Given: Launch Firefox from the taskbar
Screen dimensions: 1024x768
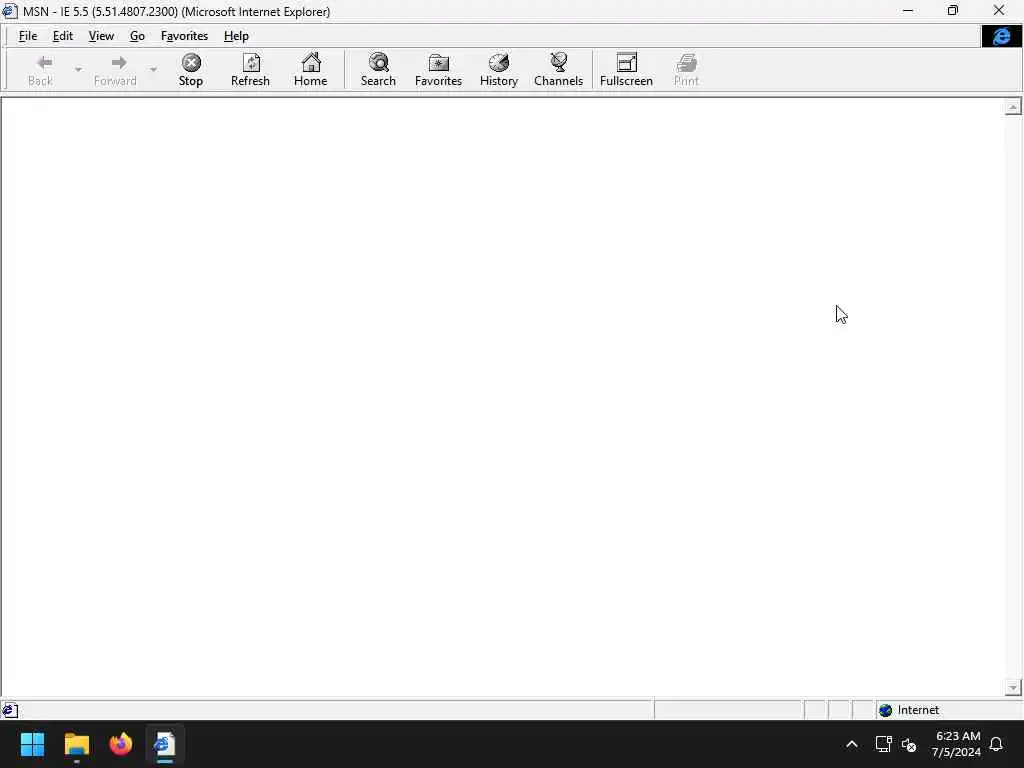Looking at the screenshot, I should pos(120,744).
